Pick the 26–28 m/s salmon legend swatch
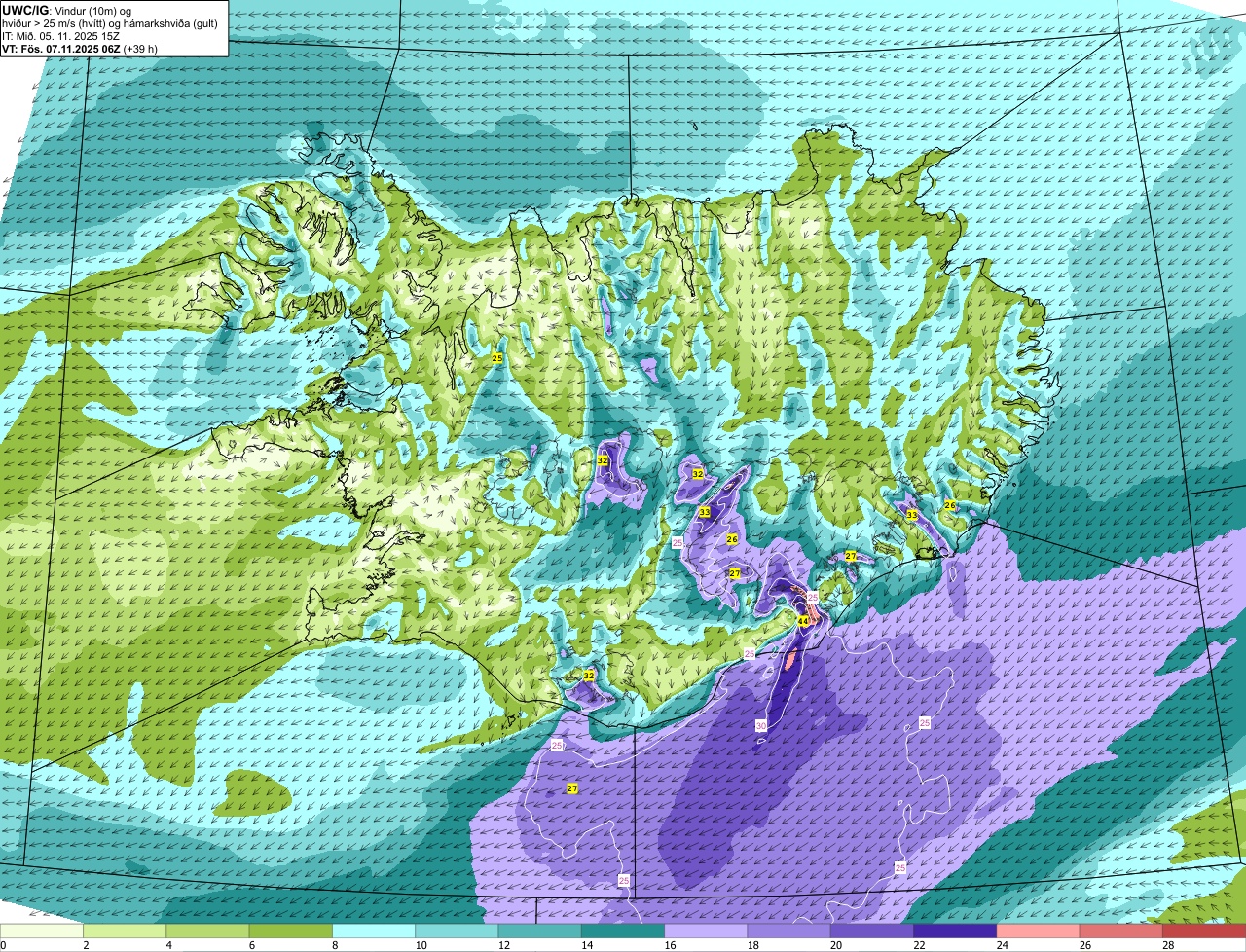1246x952 pixels. [x=1121, y=932]
